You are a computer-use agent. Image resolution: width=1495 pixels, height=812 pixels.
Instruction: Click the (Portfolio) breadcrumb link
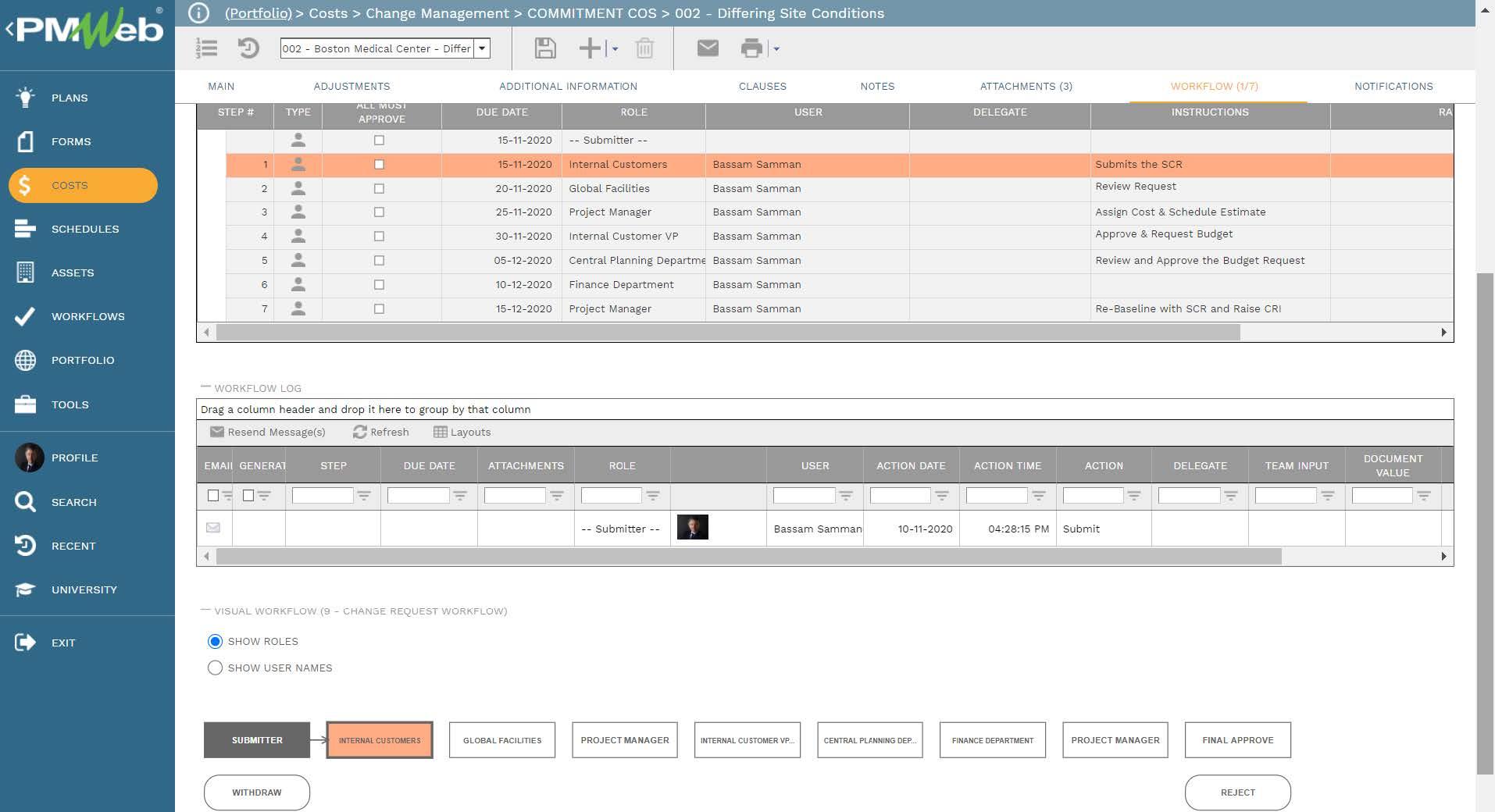pos(258,13)
